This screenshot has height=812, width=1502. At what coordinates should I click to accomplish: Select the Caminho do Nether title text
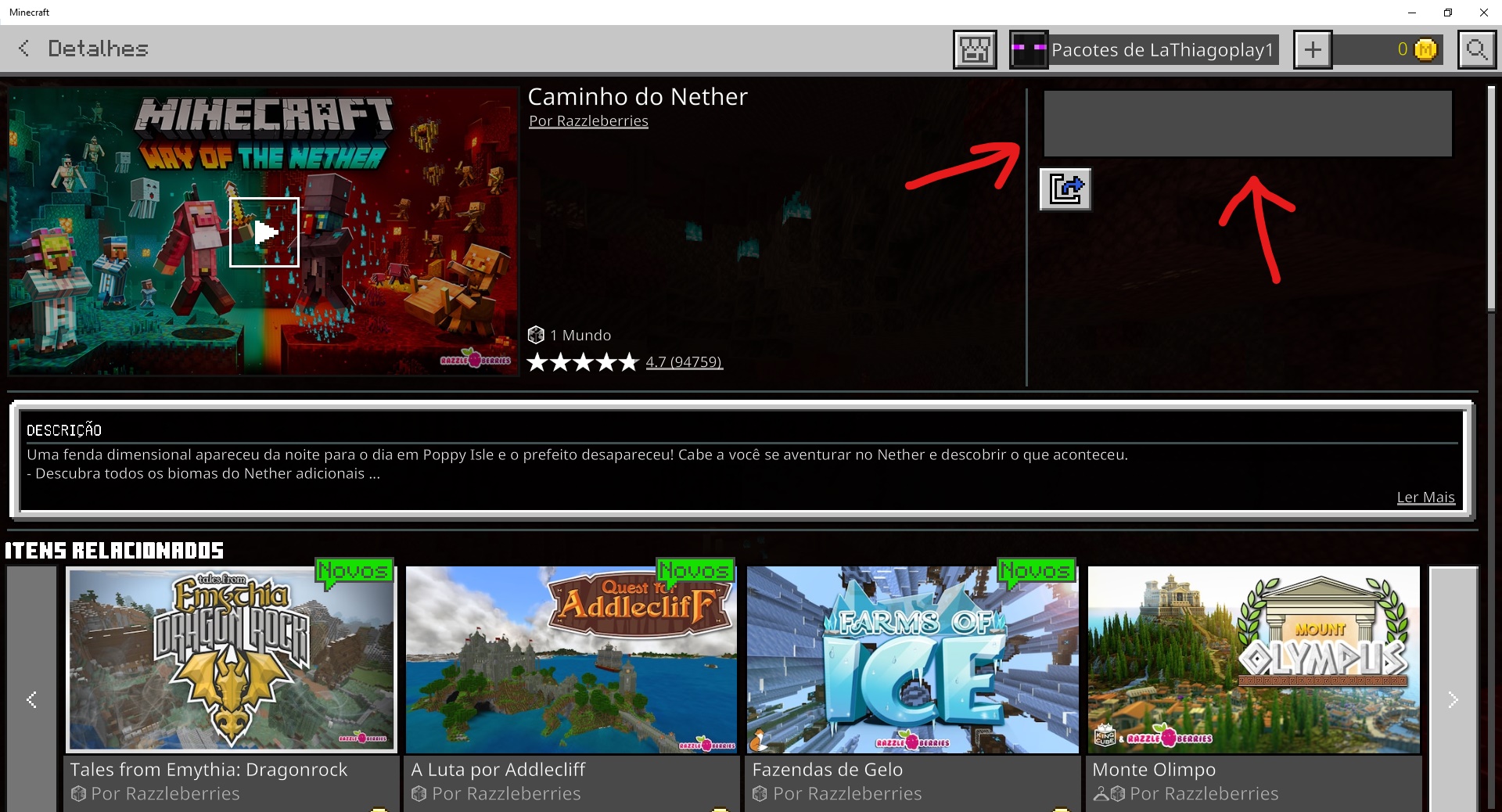tap(638, 97)
